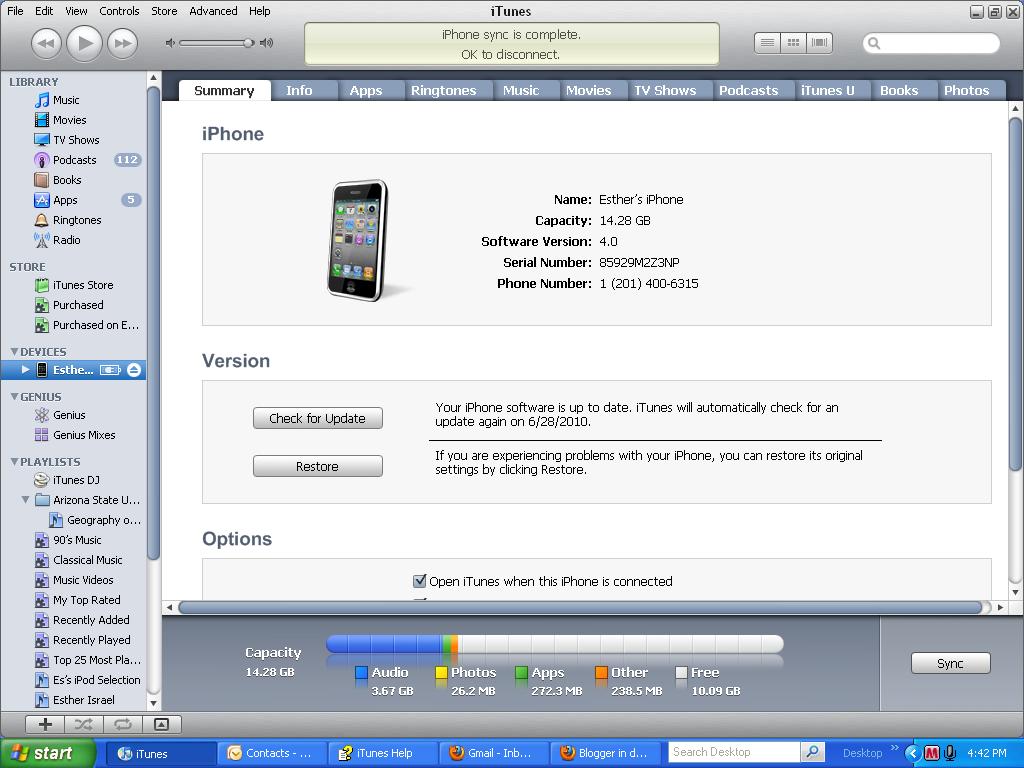Image resolution: width=1024 pixels, height=768 pixels.
Task: Click the next track fast-forward button
Action: coord(123,43)
